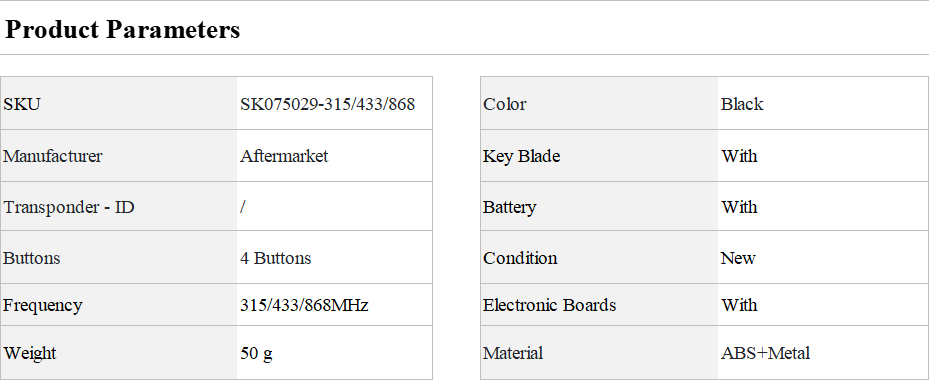Click the Color label cell
The height and width of the screenshot is (380, 929).
pos(600,103)
